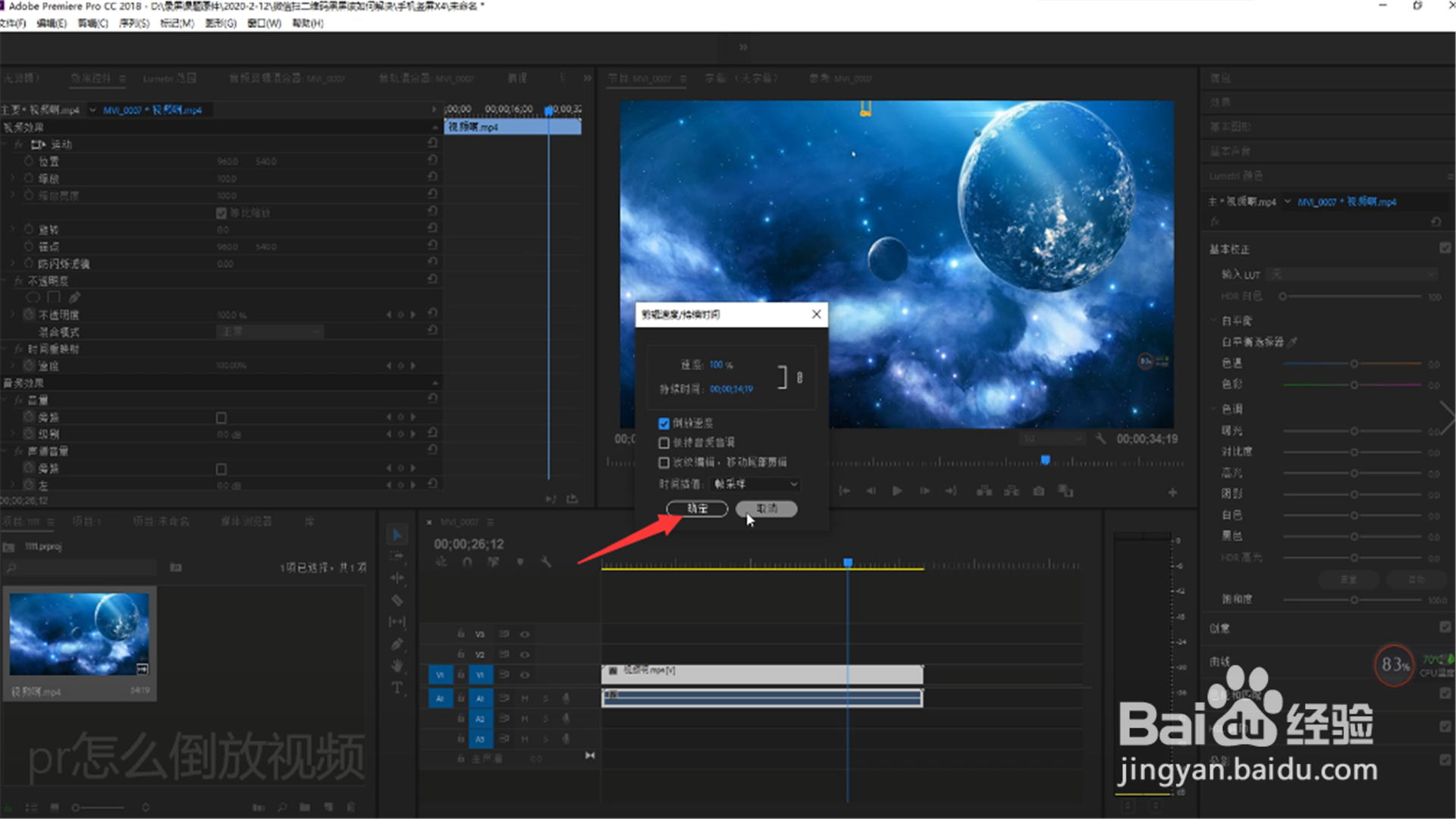Click the speed/duration link chain icon
The height and width of the screenshot is (819, 1456).
(799, 377)
